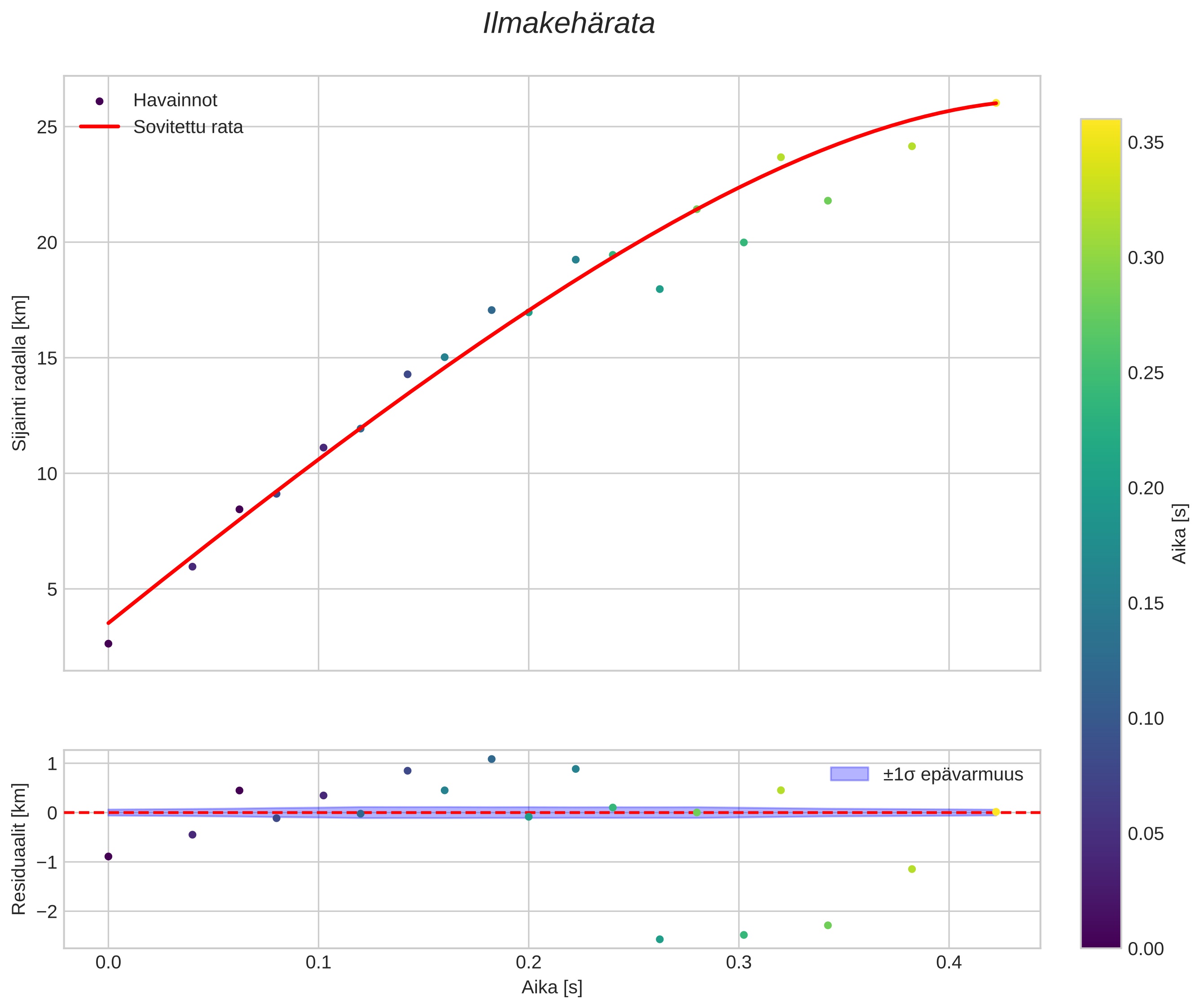Click the Sovitettu rata legend text
Screen dimensions: 1200x1008
tap(188, 127)
